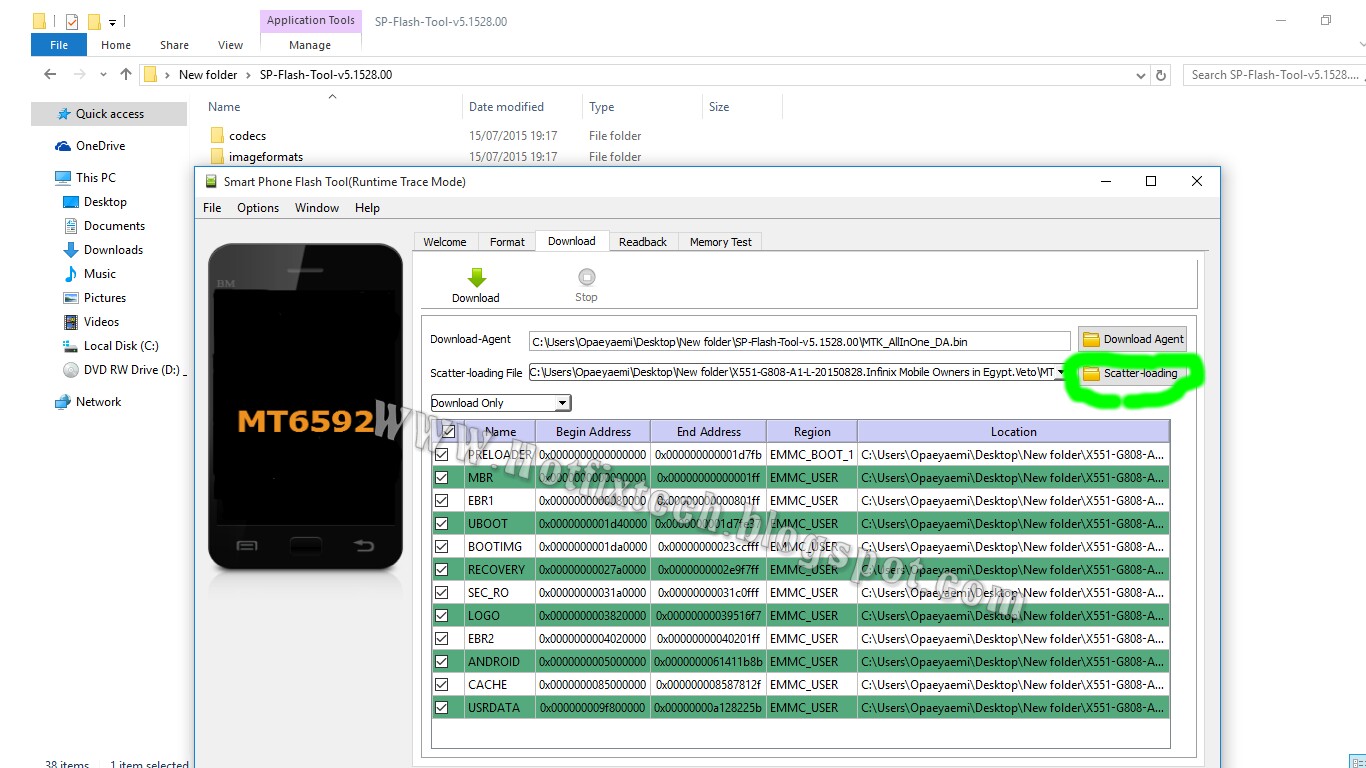
Task: Open the Explorer Share ribbon tab
Action: coord(174,45)
